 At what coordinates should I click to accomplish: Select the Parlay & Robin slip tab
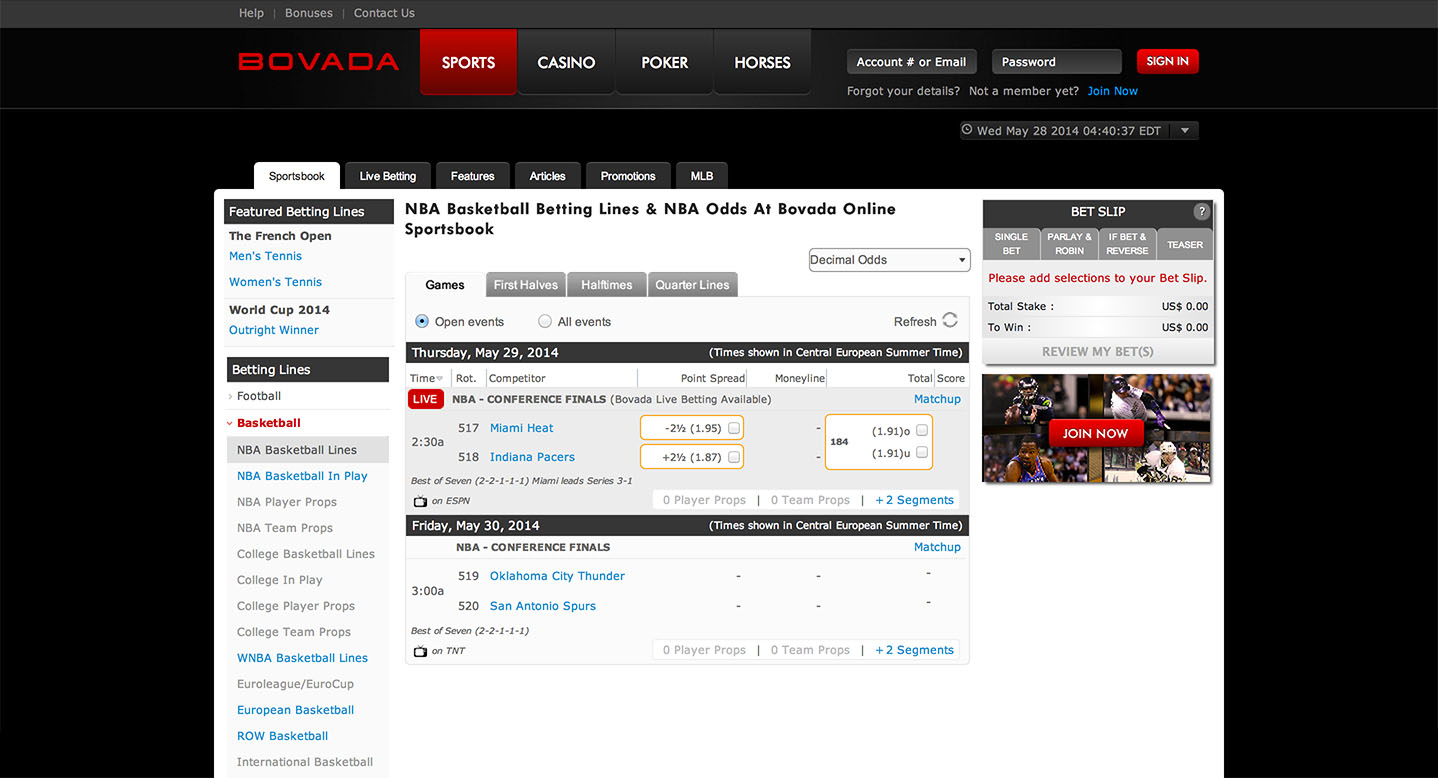(1070, 244)
